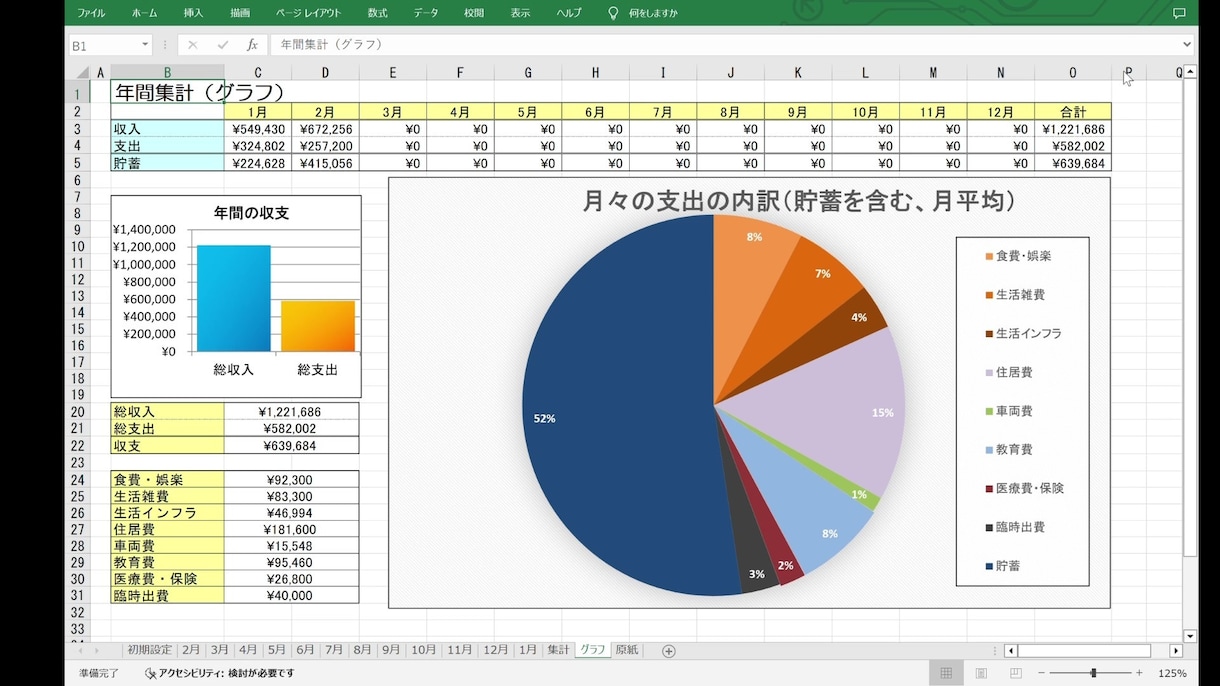The image size is (1220, 686).
Task: Open zoom dialog via 125% label
Action: (x=1172, y=674)
